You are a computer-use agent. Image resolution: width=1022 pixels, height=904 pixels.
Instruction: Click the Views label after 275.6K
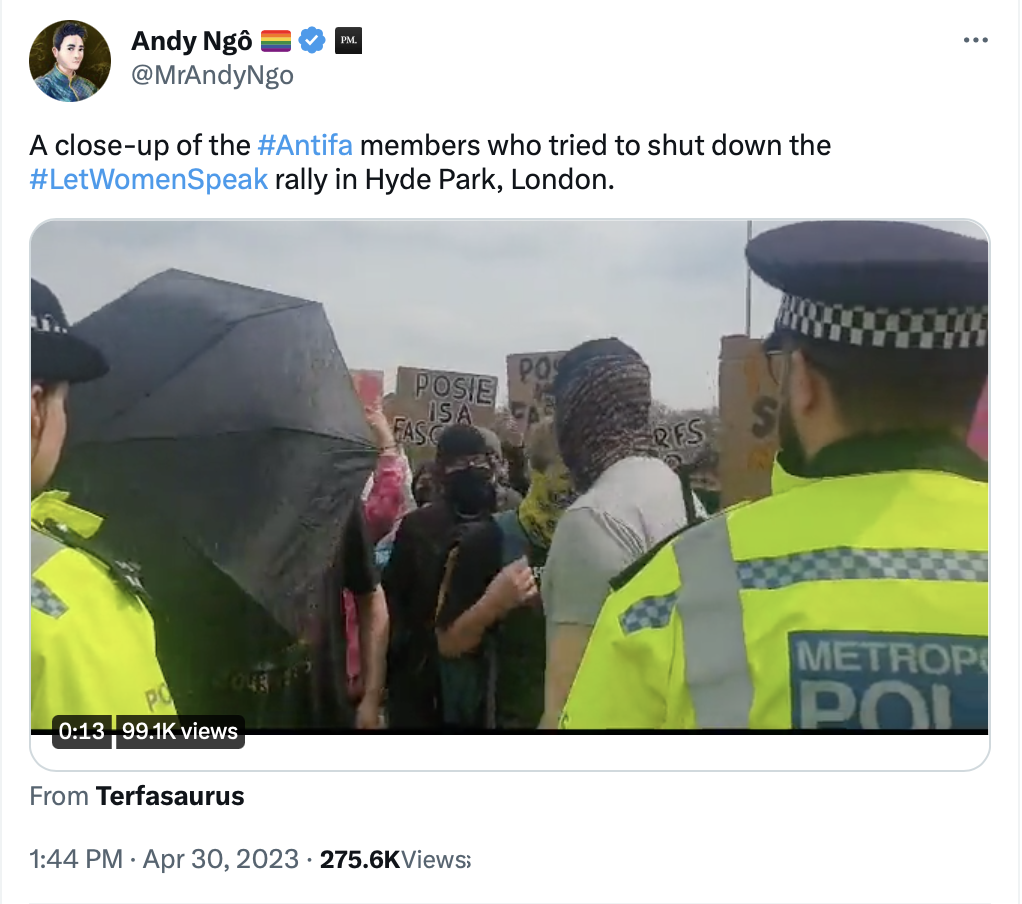pyautogui.click(x=435, y=860)
